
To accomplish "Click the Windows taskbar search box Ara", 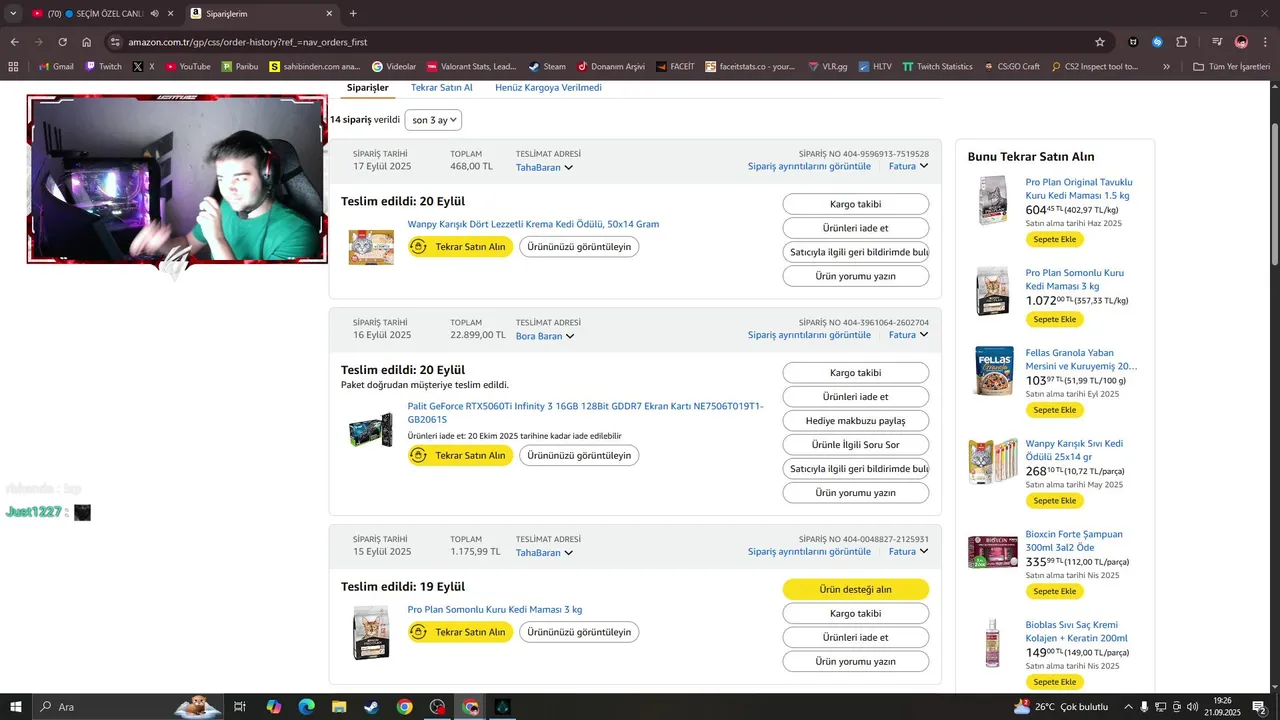I will click(x=127, y=707).
